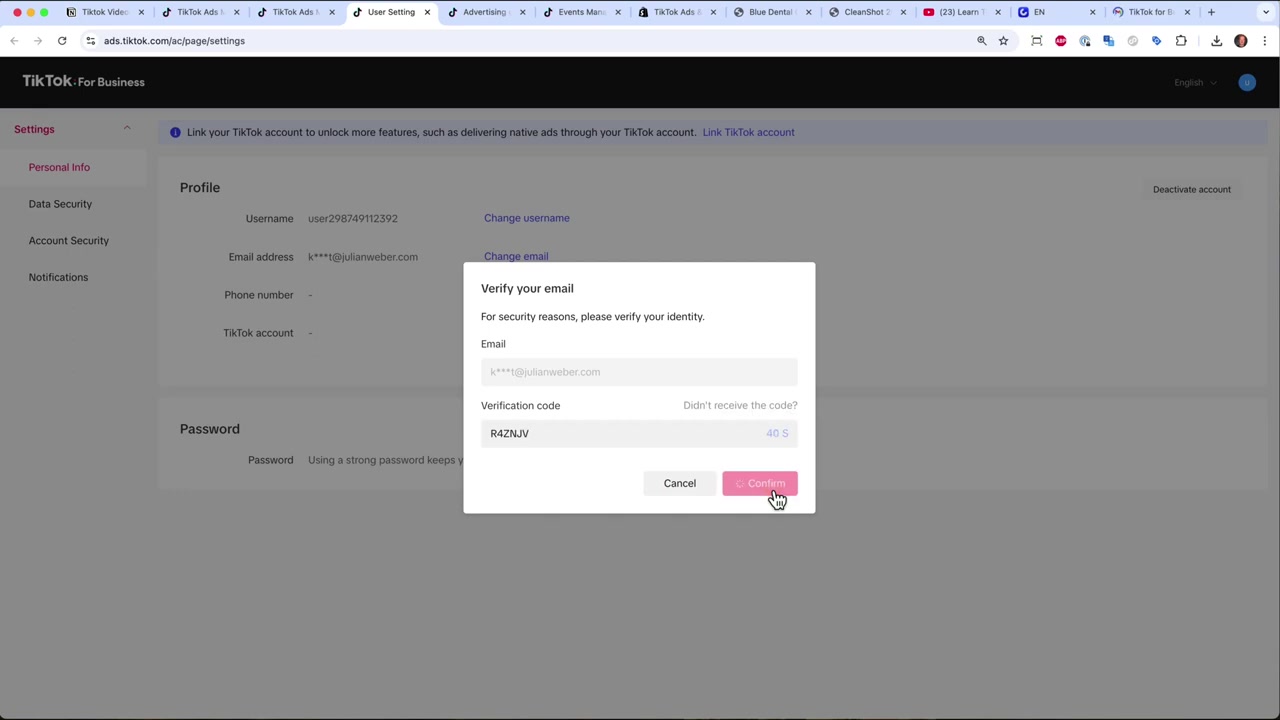Click the TikTok account avatar in header

coord(1247,83)
